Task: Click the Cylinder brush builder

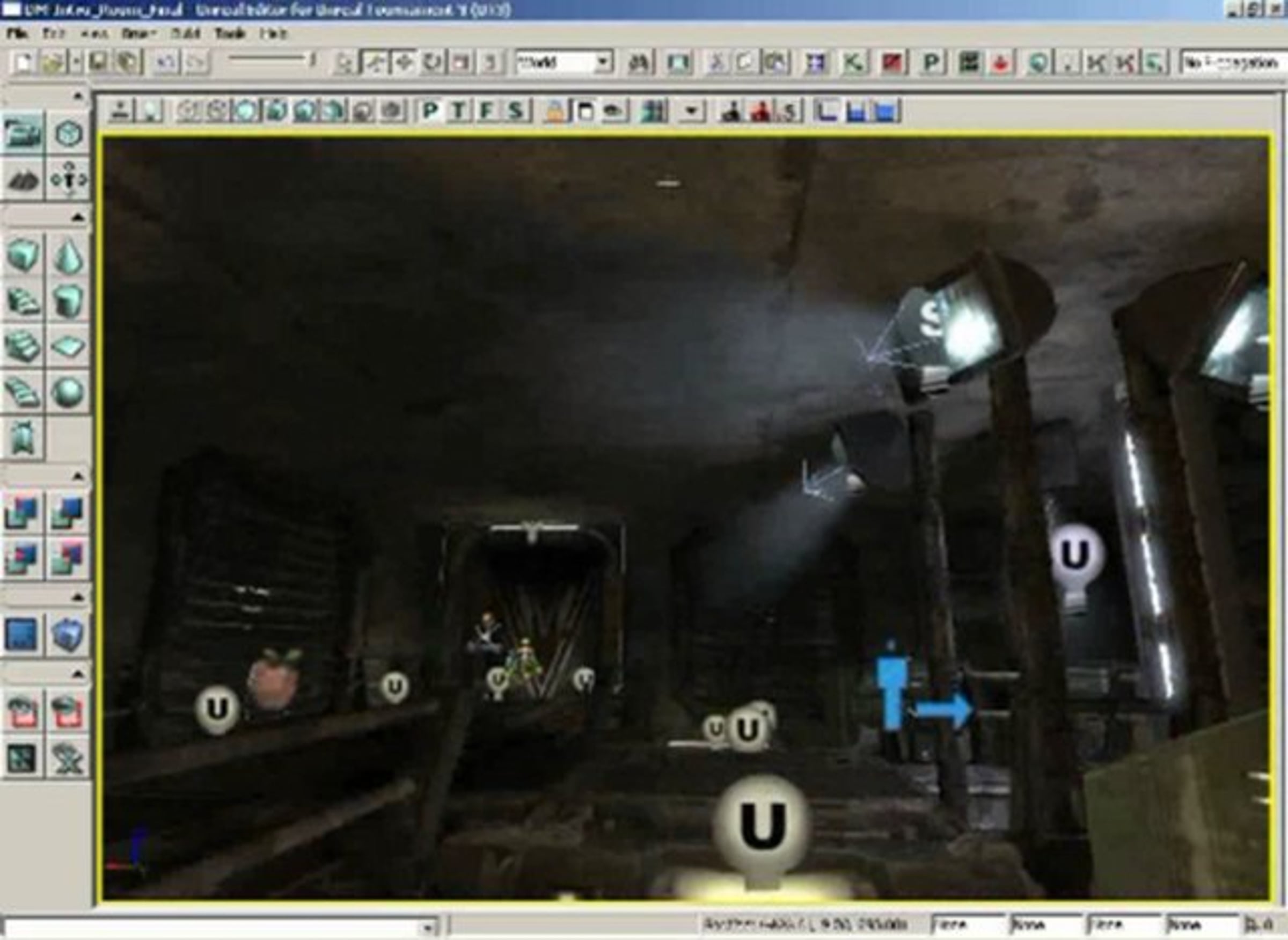Action: [x=69, y=301]
